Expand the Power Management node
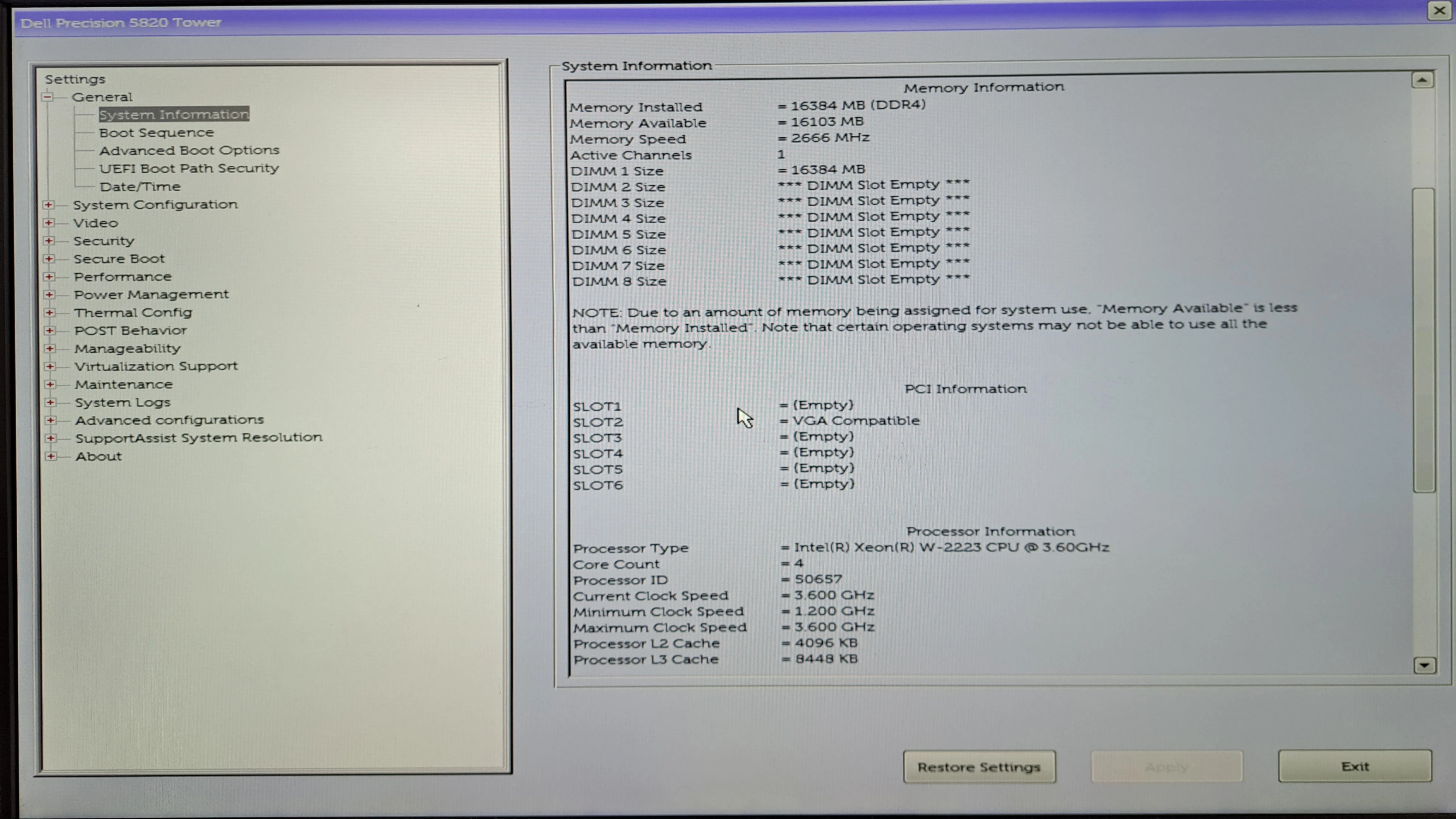The image size is (1456, 819). (x=49, y=295)
